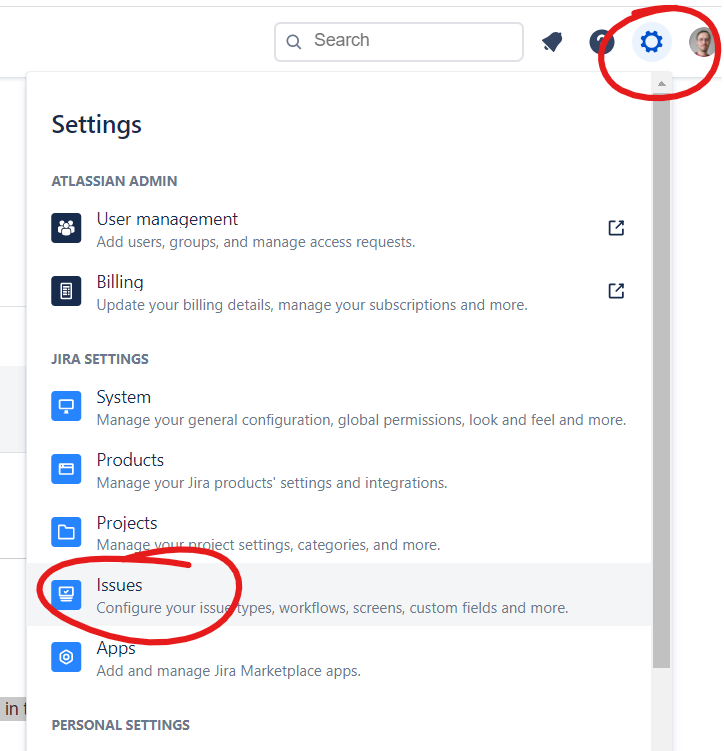The height and width of the screenshot is (751, 724).
Task: Click the 'Update your billing details' description
Action: coord(312,305)
